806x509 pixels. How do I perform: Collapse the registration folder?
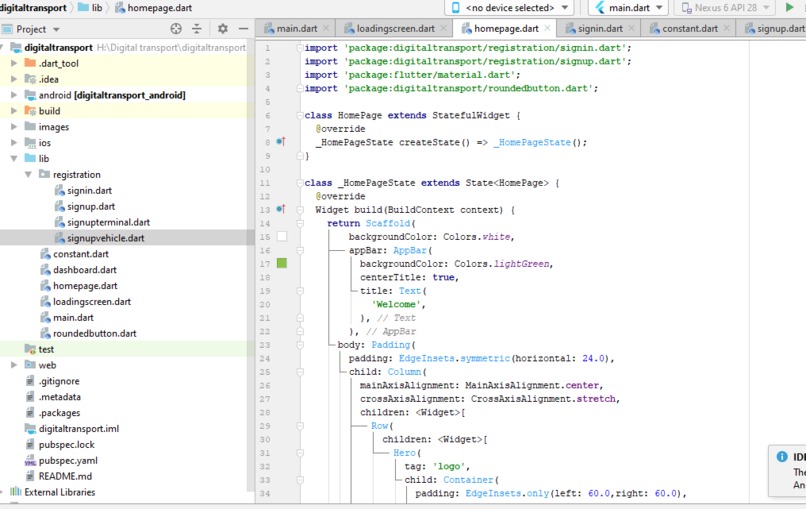[x=28, y=175]
